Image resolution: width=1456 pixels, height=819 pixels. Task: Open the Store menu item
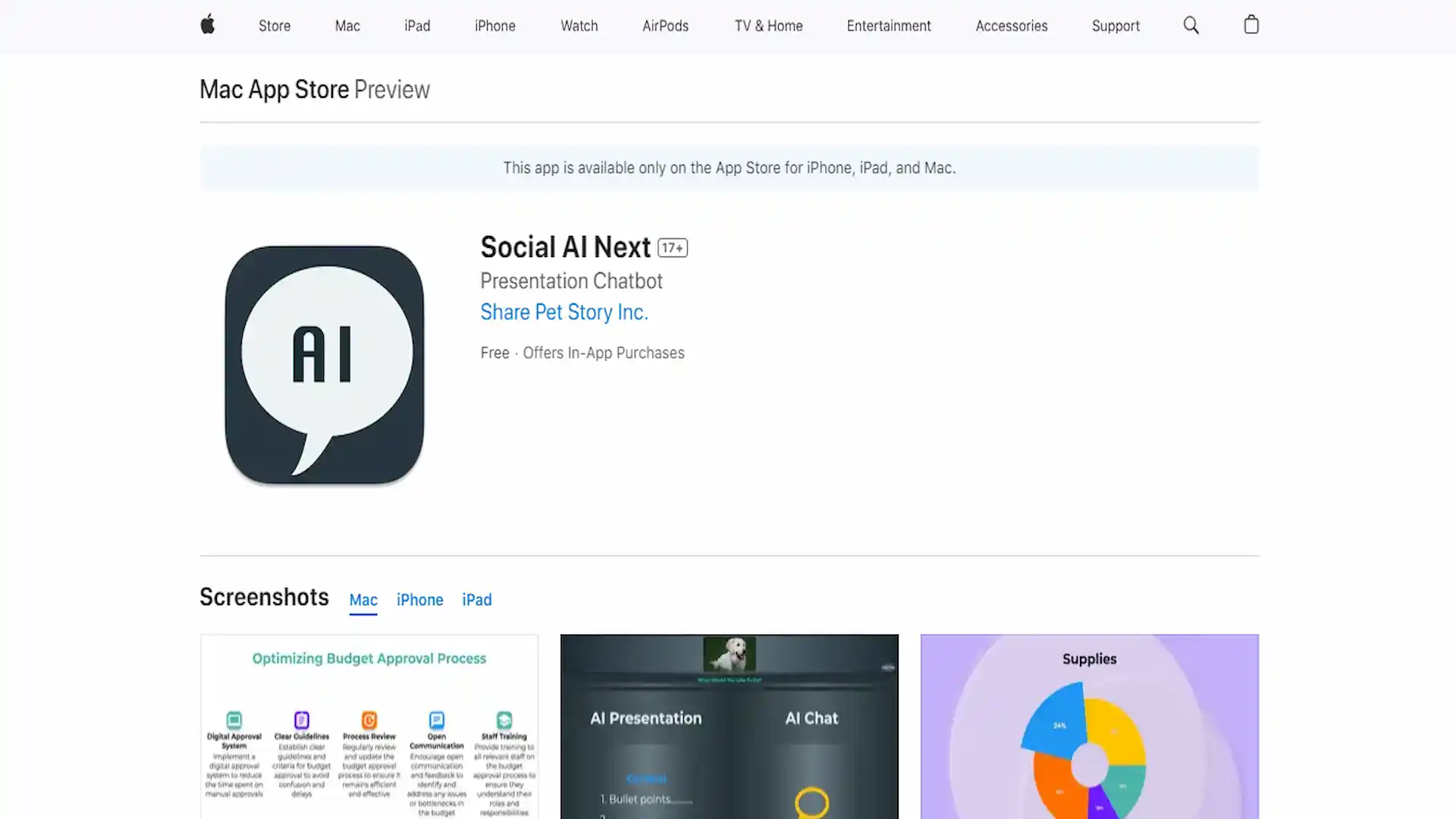[x=275, y=26]
